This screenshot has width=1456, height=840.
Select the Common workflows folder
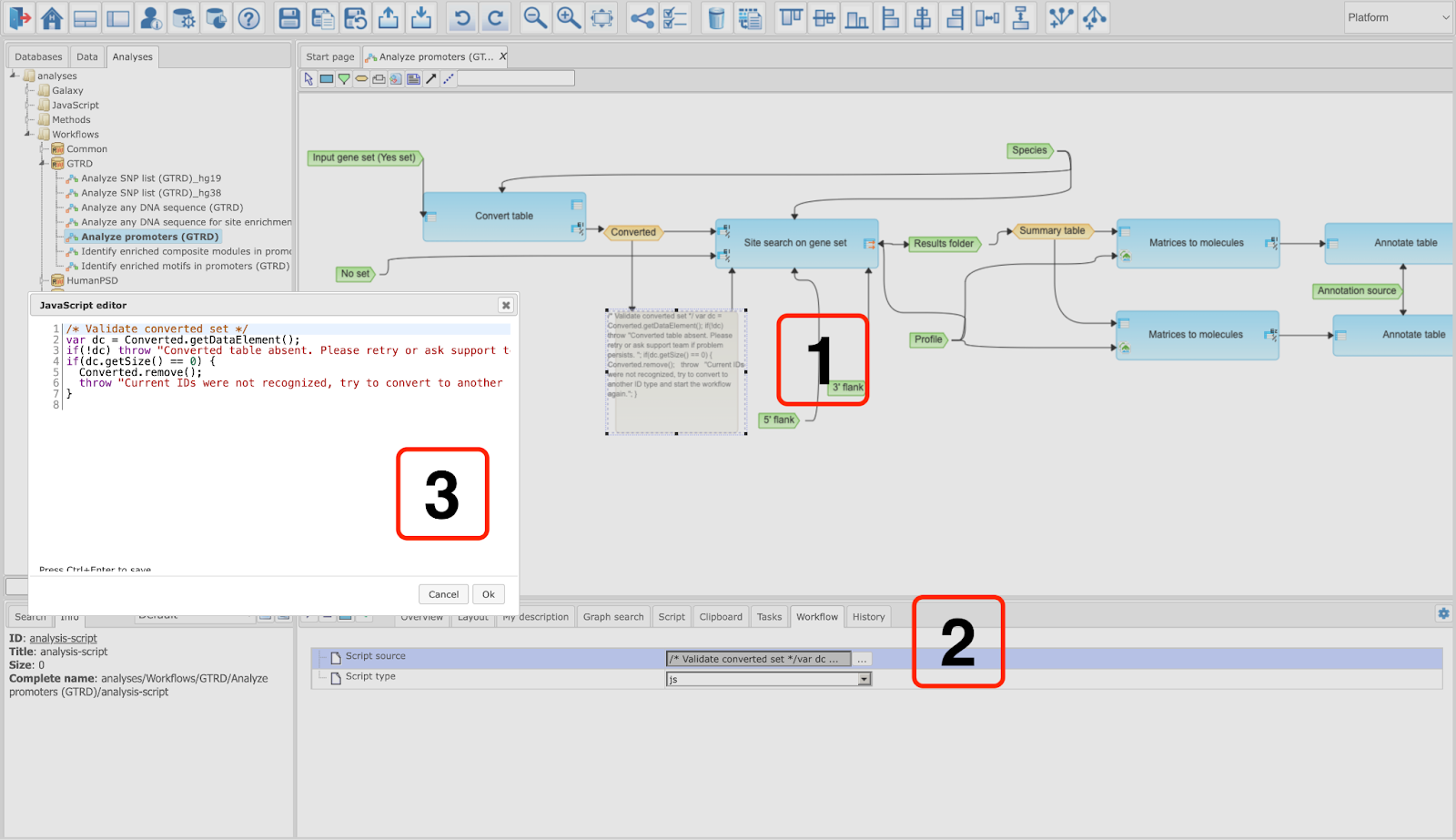pos(86,149)
